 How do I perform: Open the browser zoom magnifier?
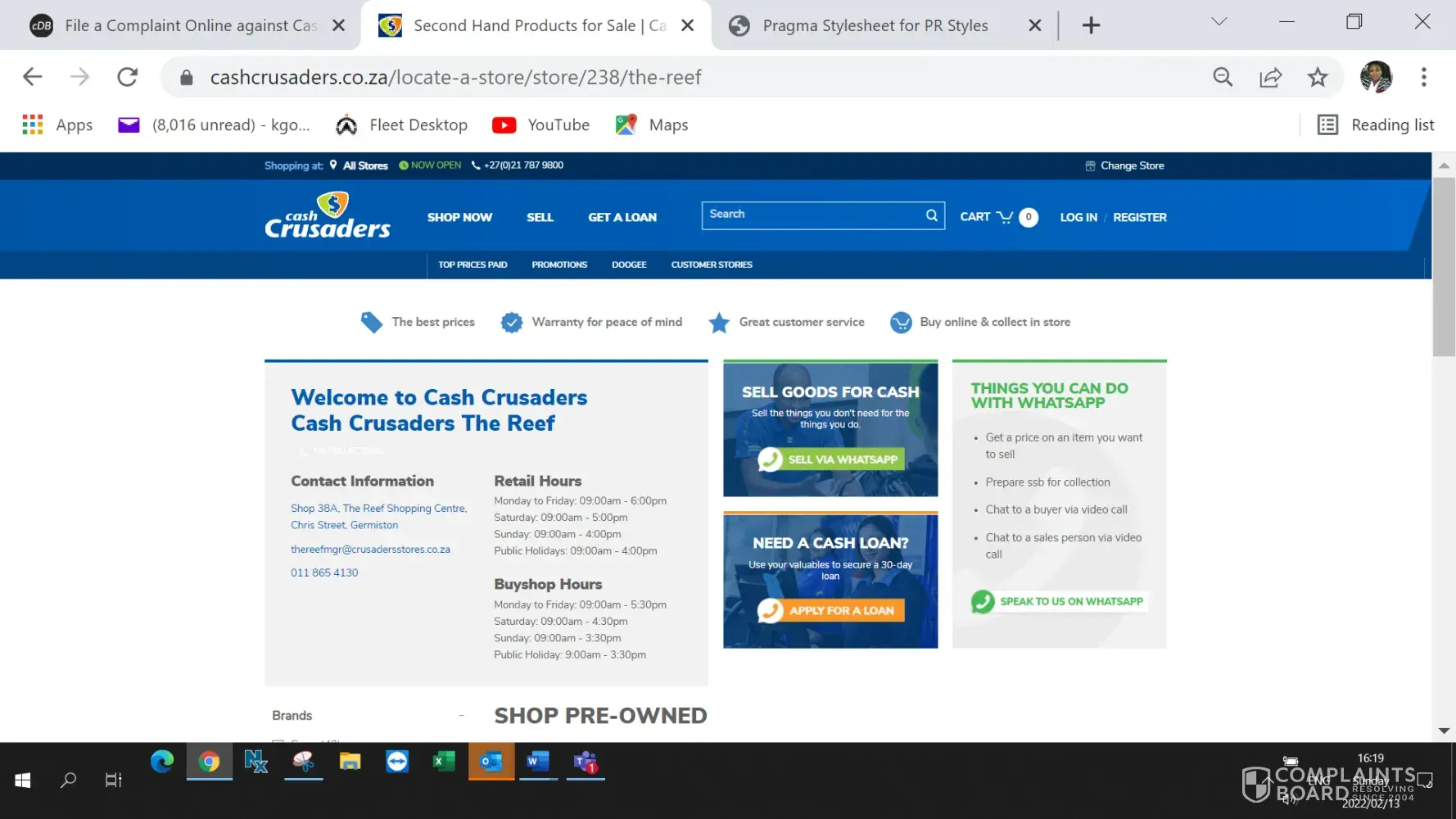tap(1223, 77)
